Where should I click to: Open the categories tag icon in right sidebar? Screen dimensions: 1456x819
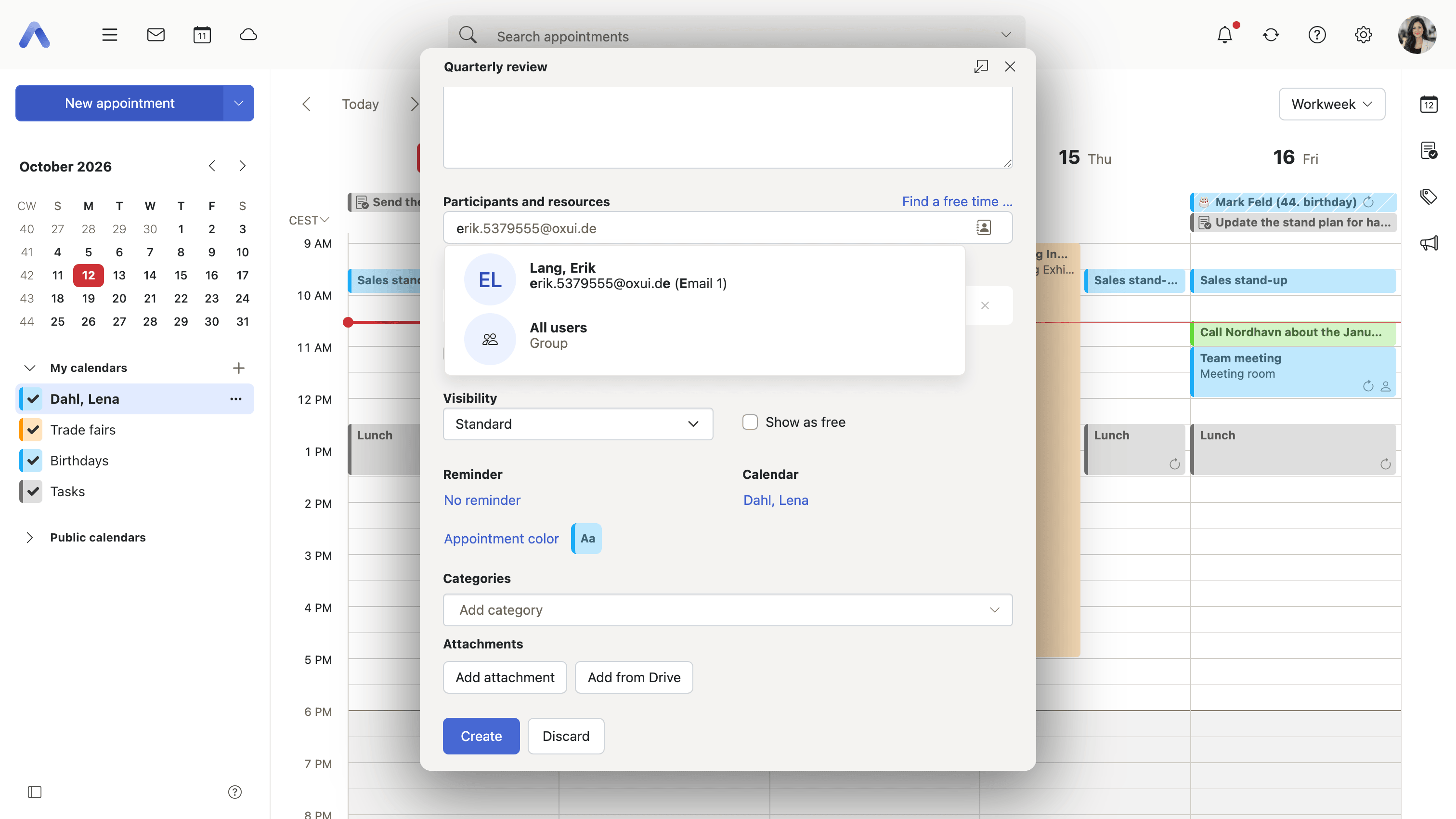1429,197
